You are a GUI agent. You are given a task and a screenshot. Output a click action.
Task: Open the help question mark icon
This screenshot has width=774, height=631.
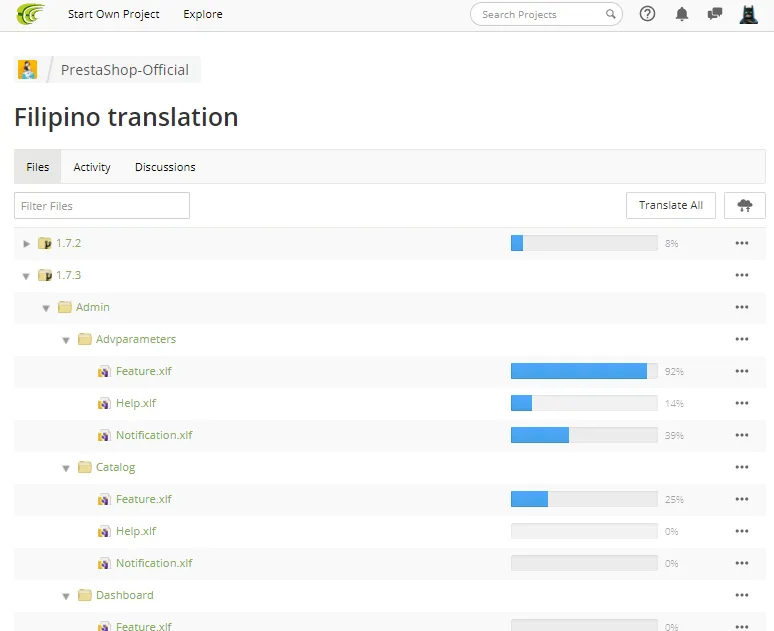(647, 14)
